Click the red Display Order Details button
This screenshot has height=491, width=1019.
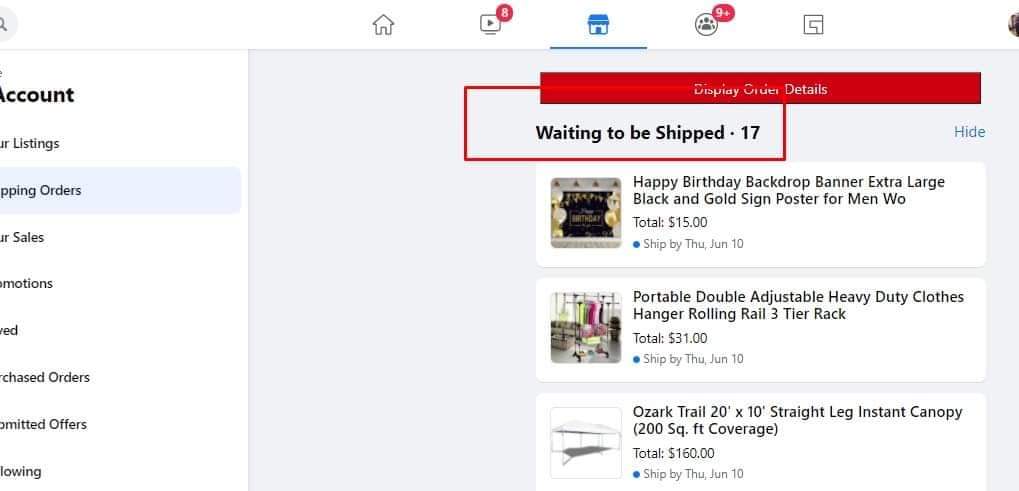(x=760, y=88)
